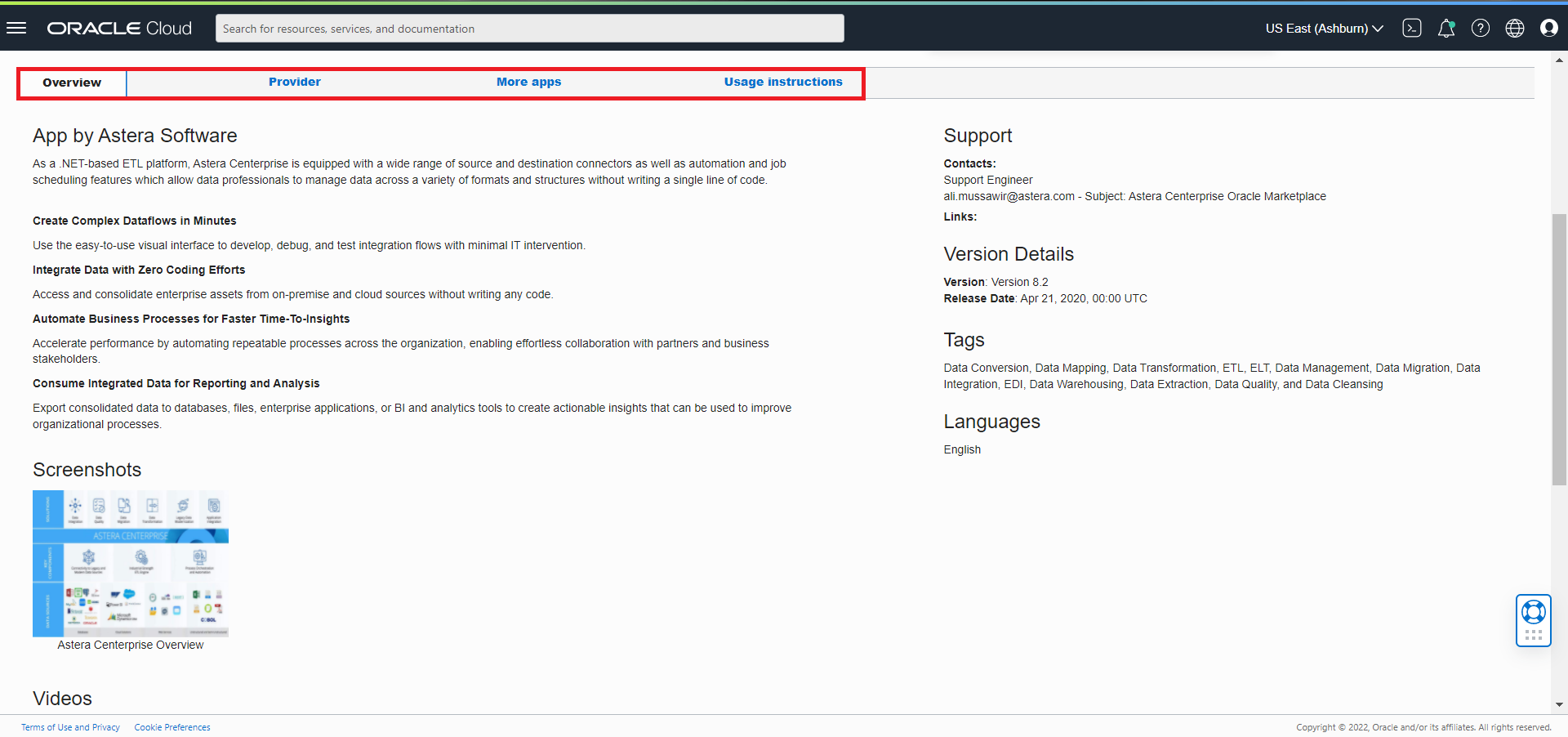1568x737 pixels.
Task: Open the language globe menu
Action: pyautogui.click(x=1514, y=29)
